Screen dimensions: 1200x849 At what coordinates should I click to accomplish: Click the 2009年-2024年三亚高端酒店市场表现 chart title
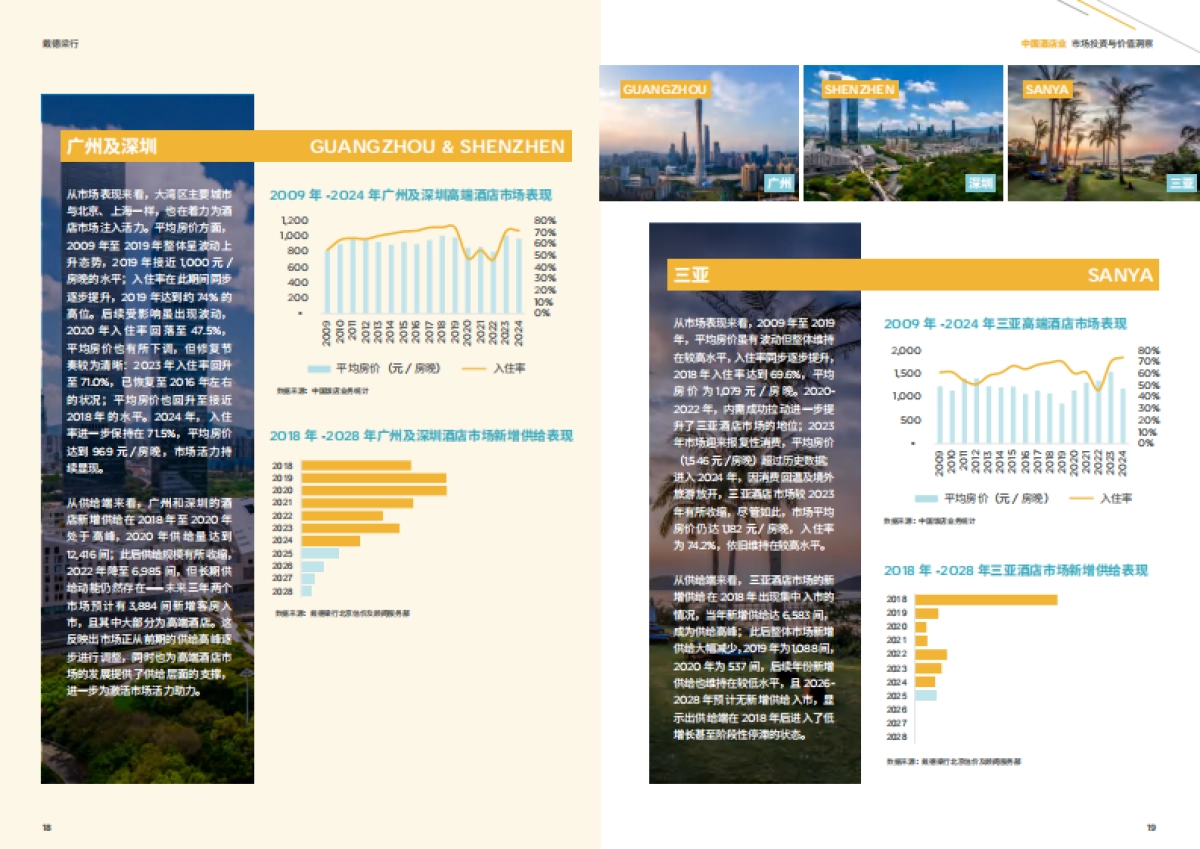[x=1005, y=324]
